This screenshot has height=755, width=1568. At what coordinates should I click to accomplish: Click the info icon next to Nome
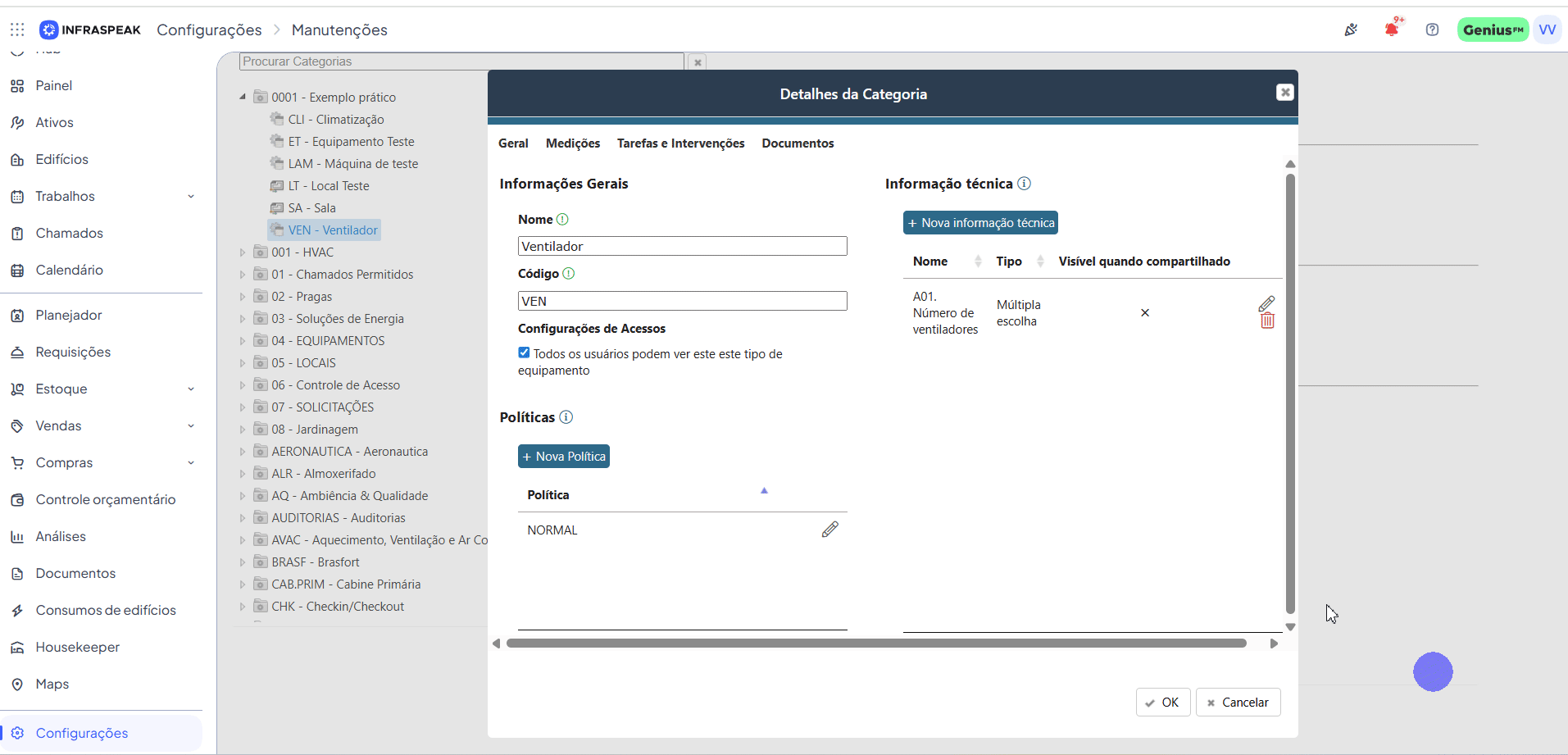[x=562, y=220]
